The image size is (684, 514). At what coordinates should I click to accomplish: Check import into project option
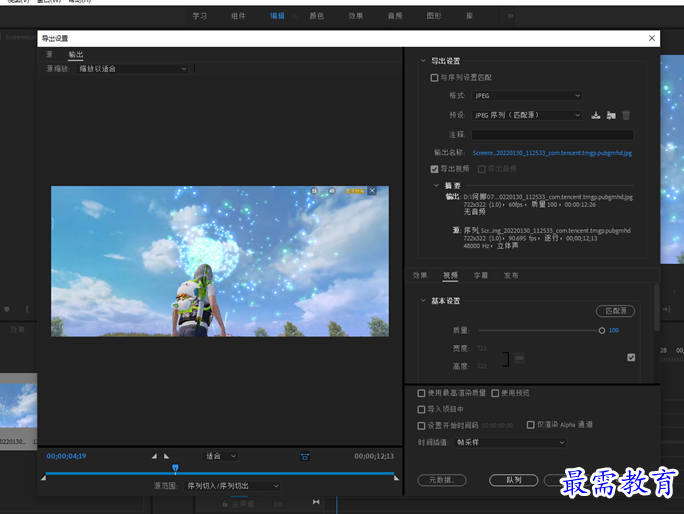(x=421, y=409)
